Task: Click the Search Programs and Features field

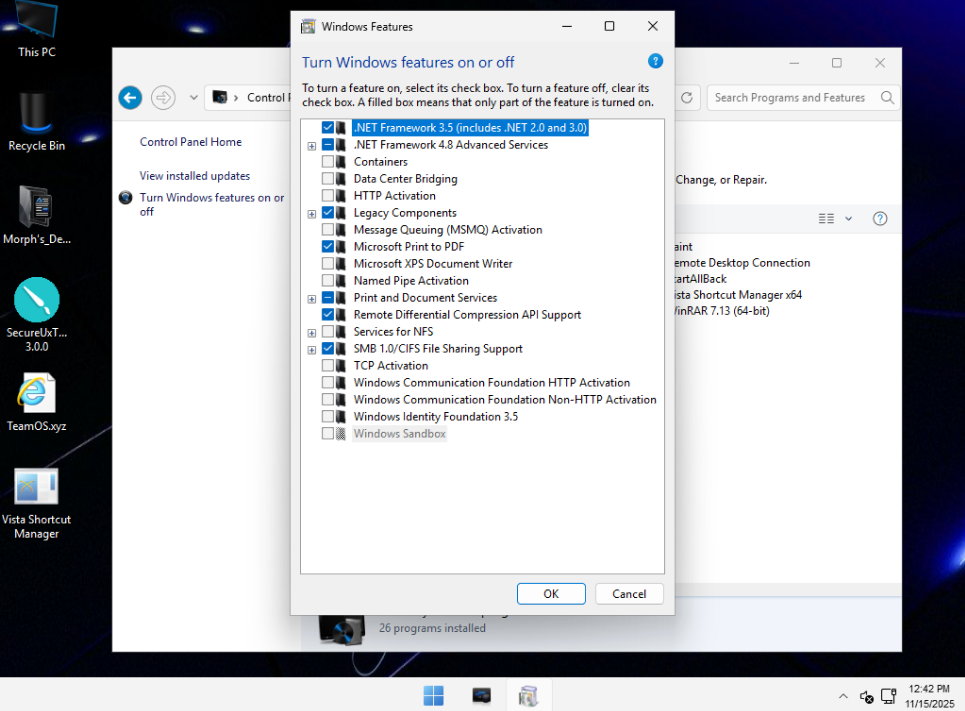Action: click(x=794, y=97)
